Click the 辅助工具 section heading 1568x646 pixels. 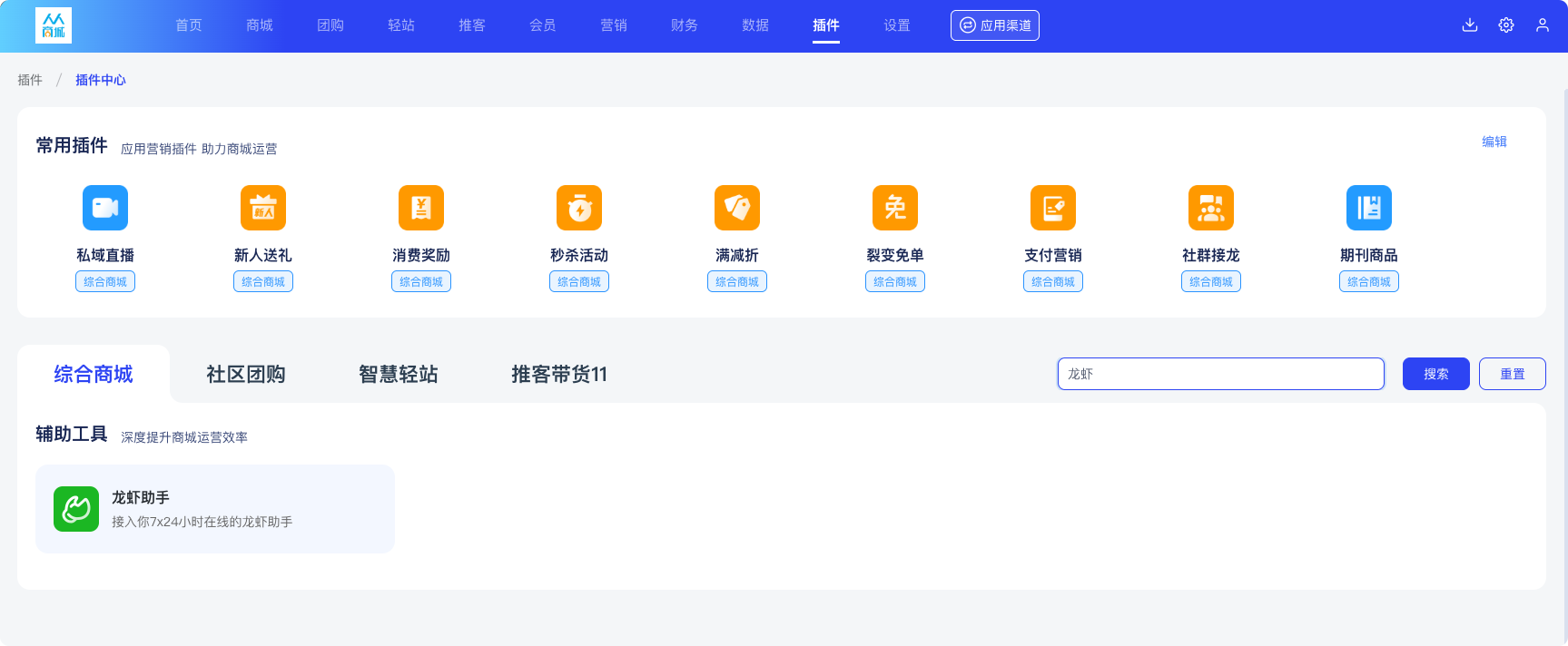(72, 434)
